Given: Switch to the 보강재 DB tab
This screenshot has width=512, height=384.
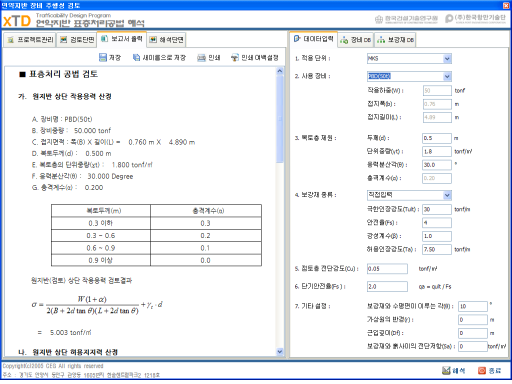Looking at the screenshot, I should click(x=395, y=40).
